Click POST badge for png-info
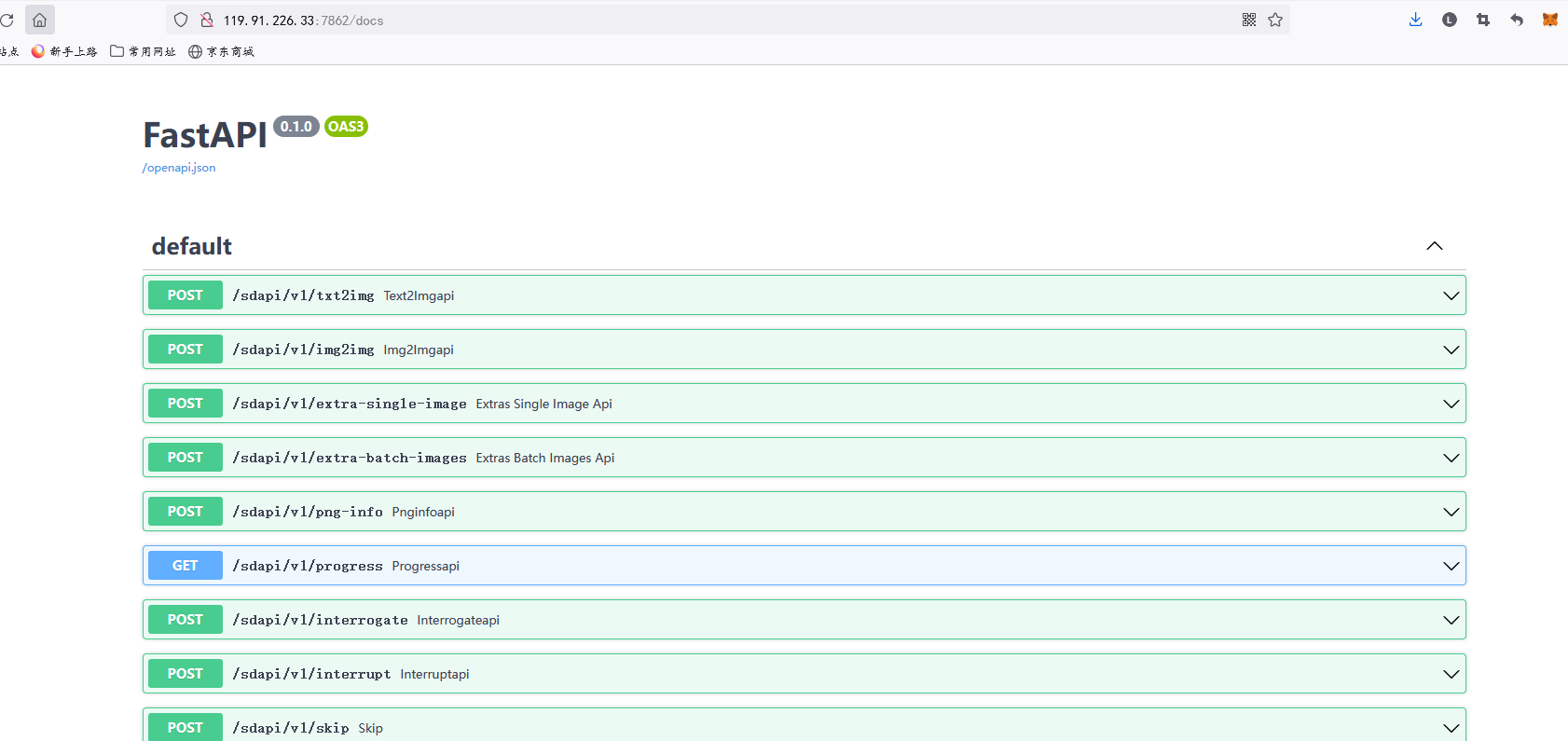The height and width of the screenshot is (741, 1568). coord(186,512)
